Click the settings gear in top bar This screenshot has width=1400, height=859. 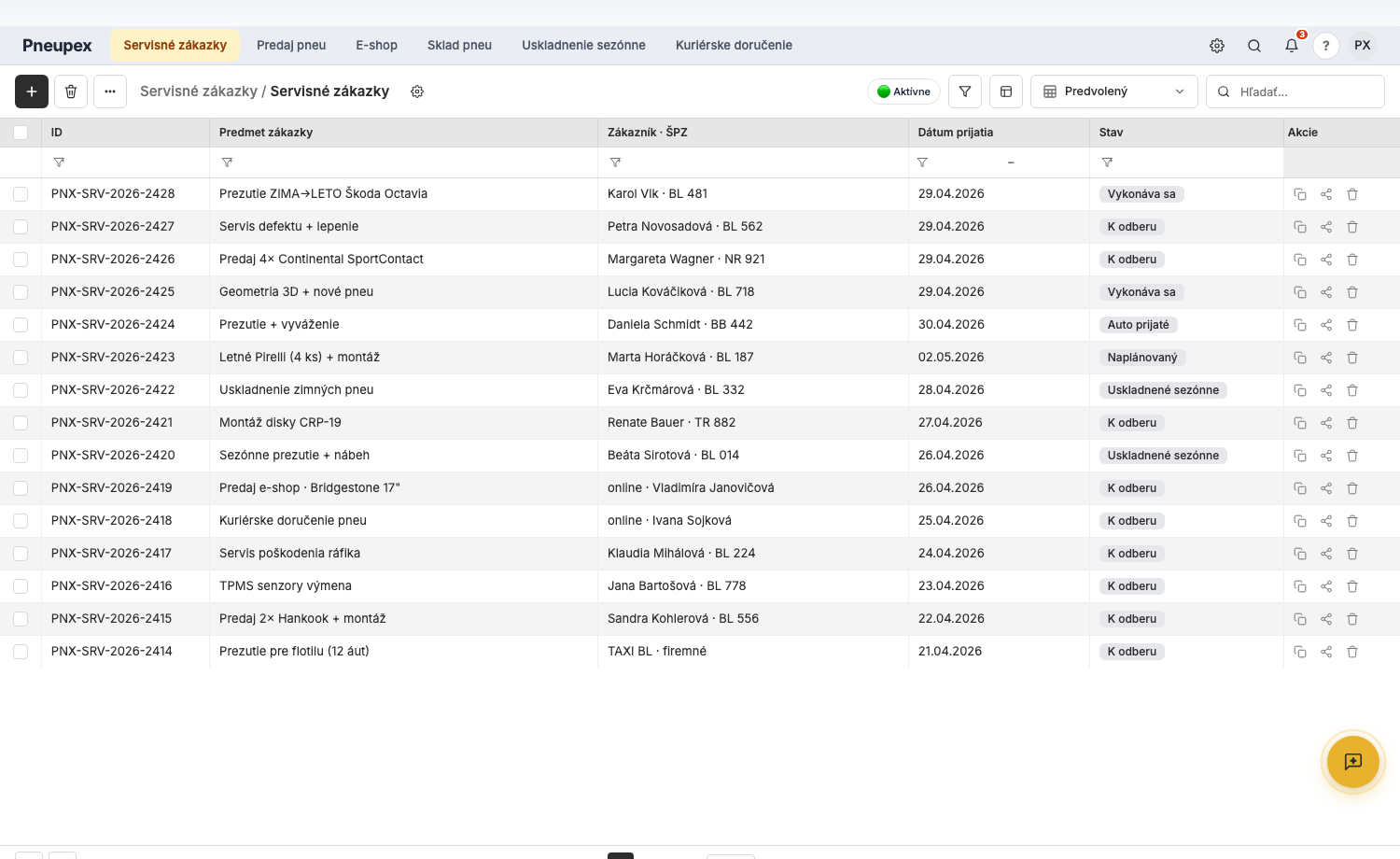coord(1217,45)
